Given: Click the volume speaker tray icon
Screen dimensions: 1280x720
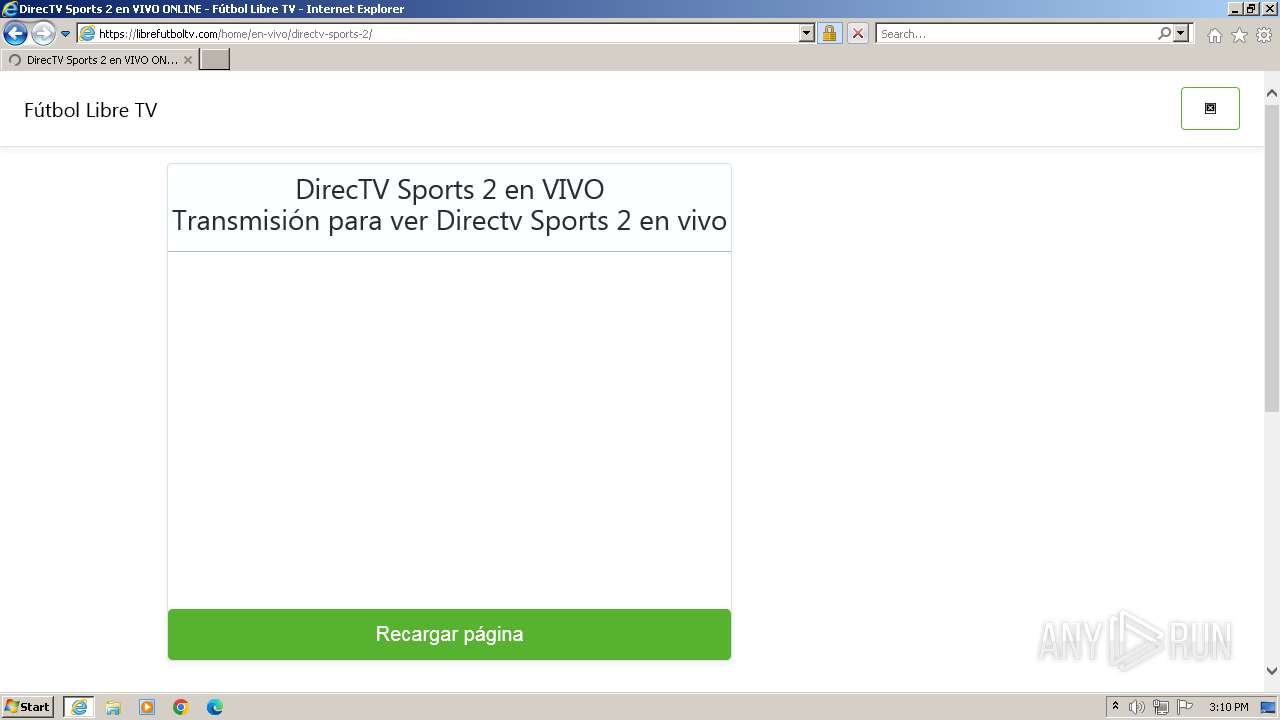Looking at the screenshot, I should coord(1137,707).
